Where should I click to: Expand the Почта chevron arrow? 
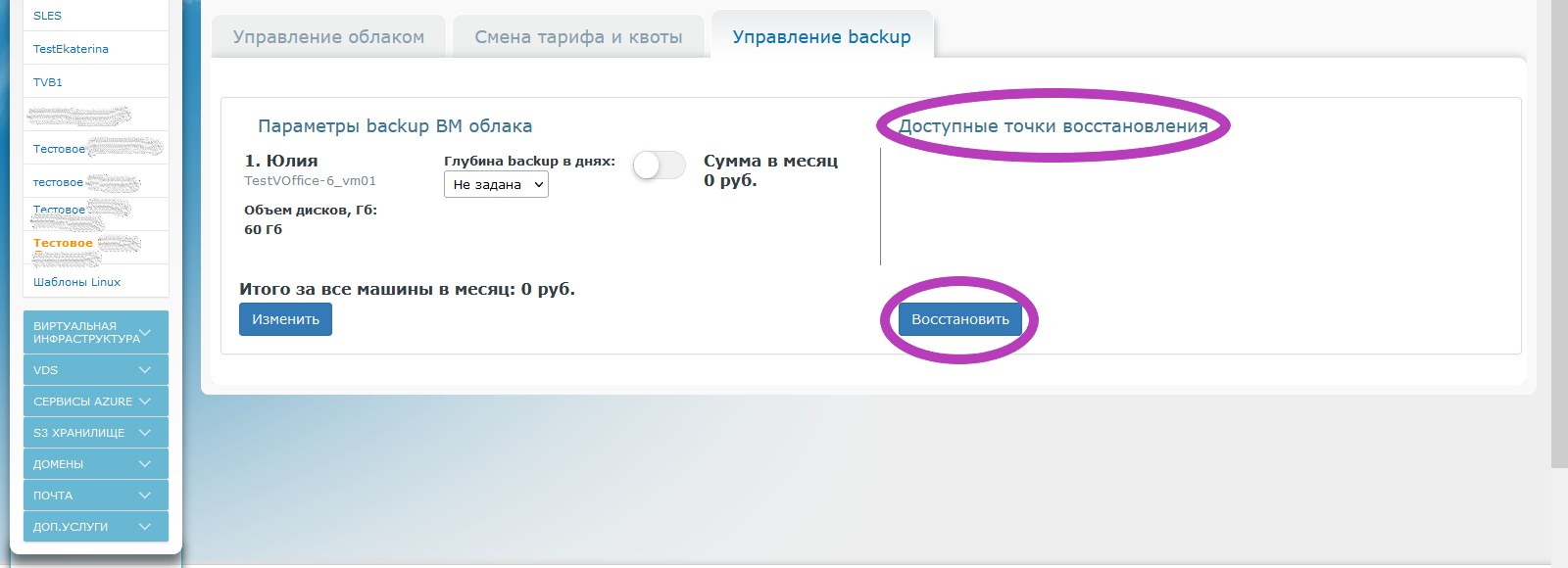(x=145, y=496)
